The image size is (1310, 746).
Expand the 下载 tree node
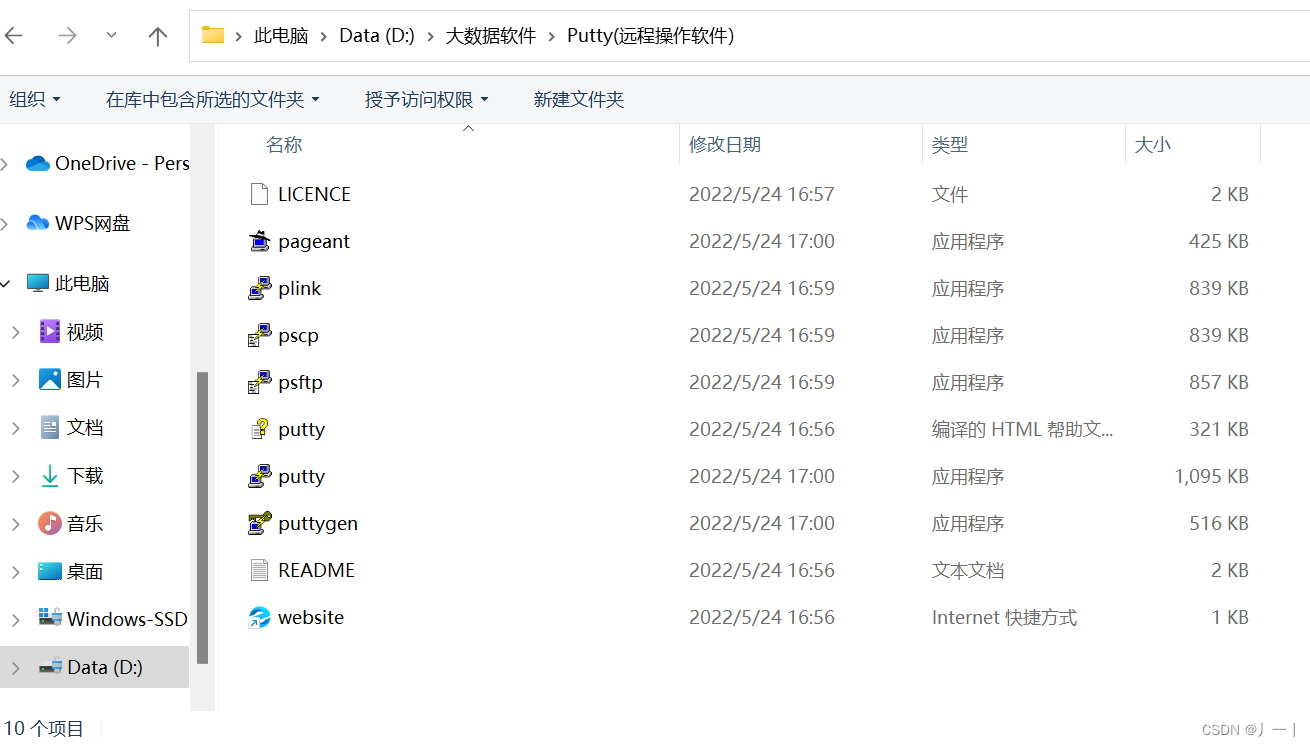coord(15,476)
